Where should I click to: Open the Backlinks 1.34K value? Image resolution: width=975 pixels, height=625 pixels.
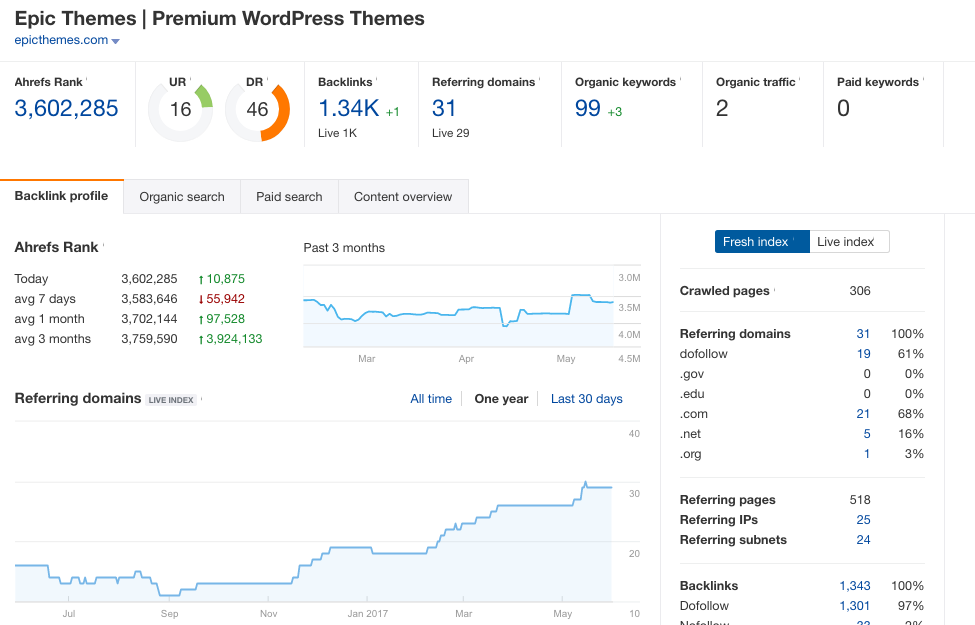(348, 108)
